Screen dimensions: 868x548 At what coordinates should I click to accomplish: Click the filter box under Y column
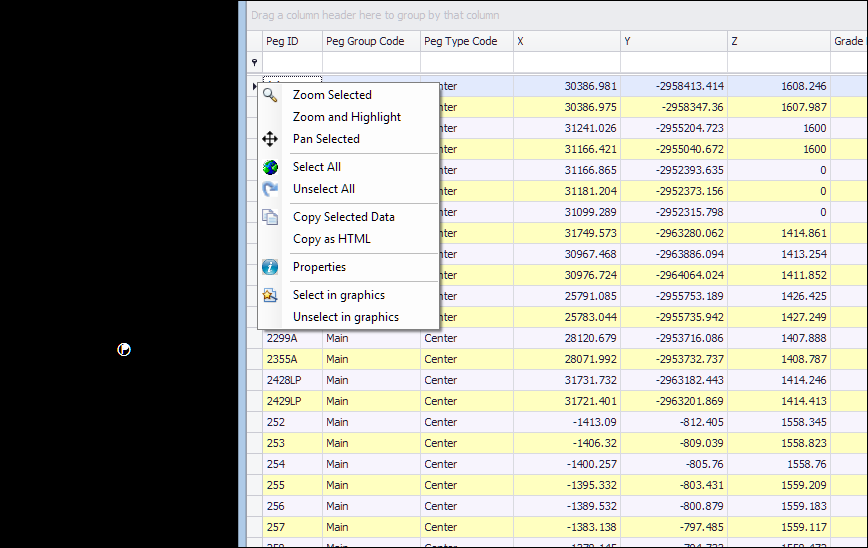673,62
